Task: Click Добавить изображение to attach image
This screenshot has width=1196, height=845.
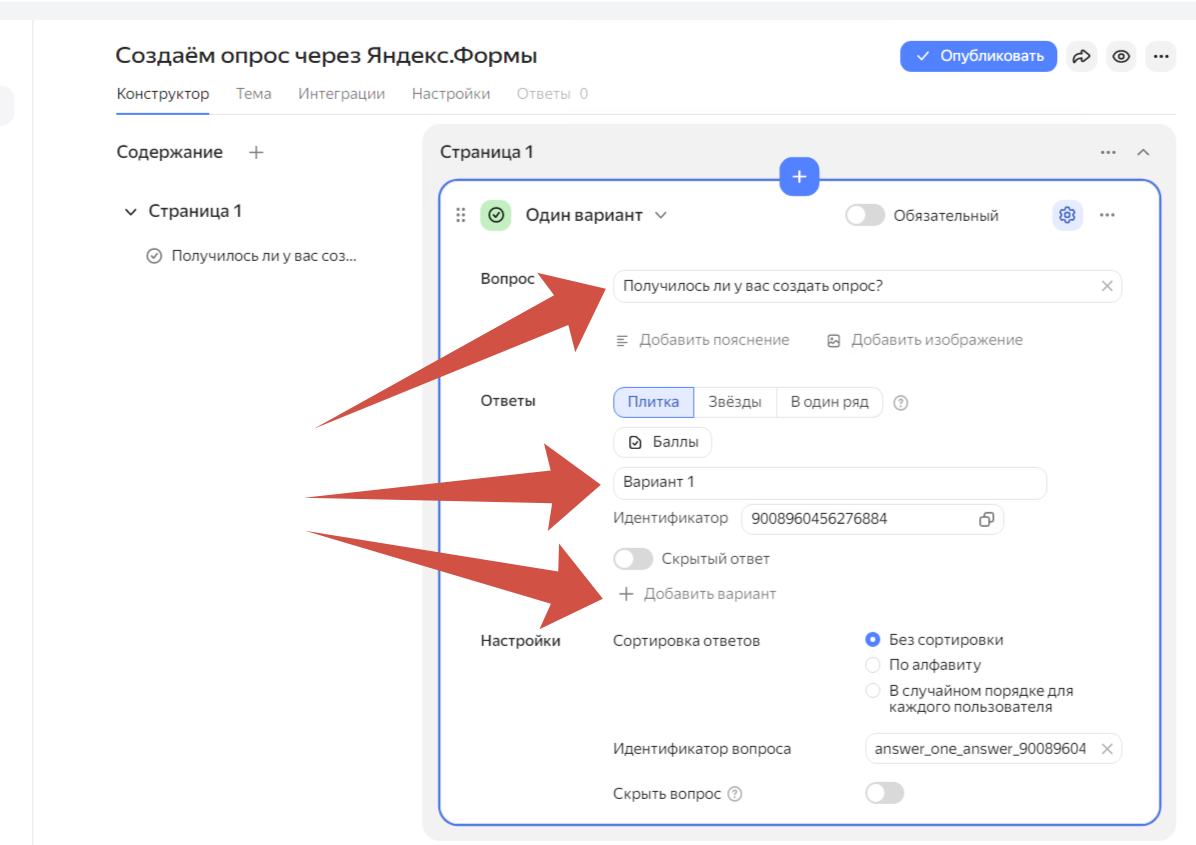Action: coord(936,340)
